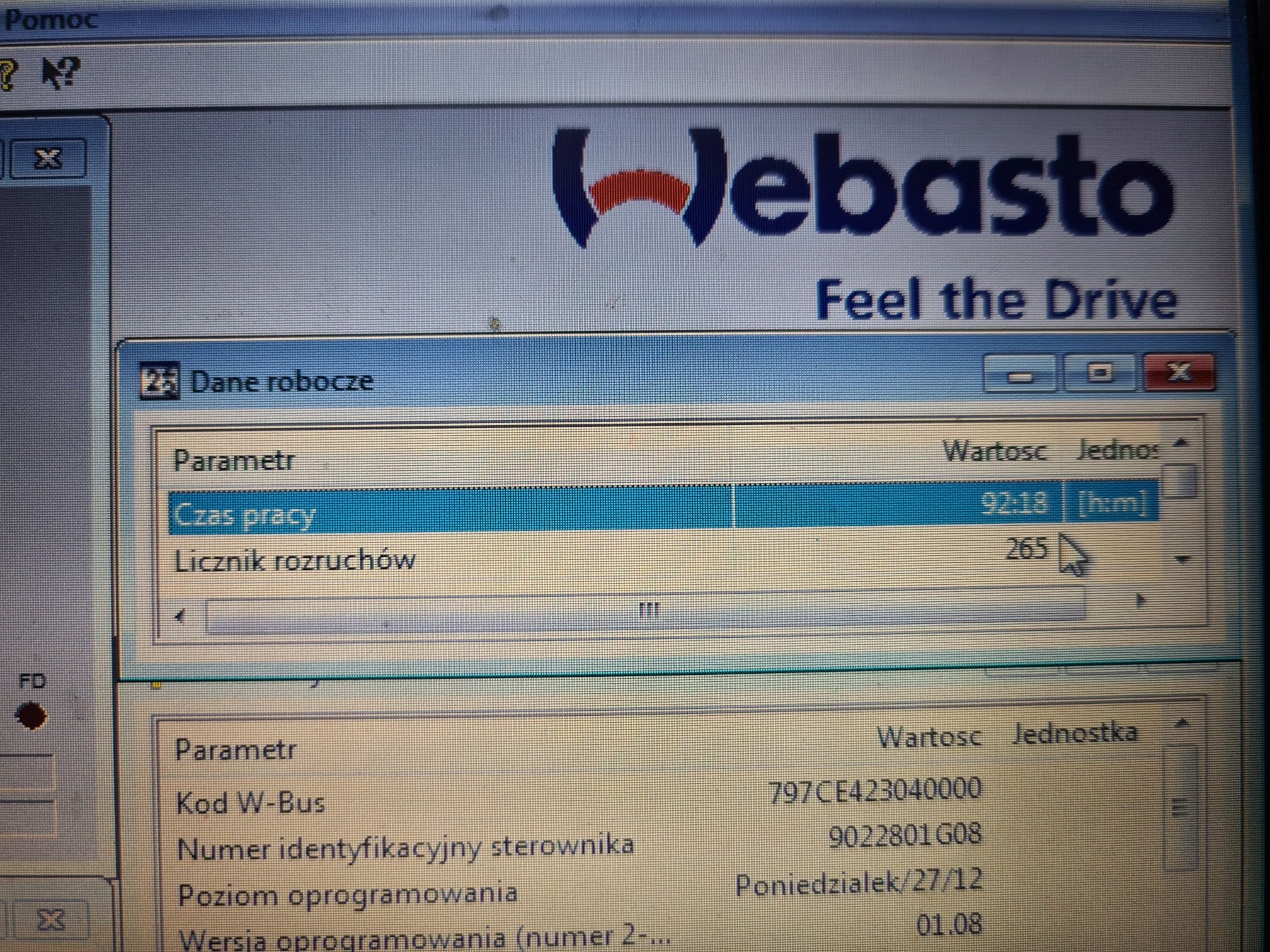1270x952 pixels.
Task: Open the Pomoc menu
Action: [50, 19]
